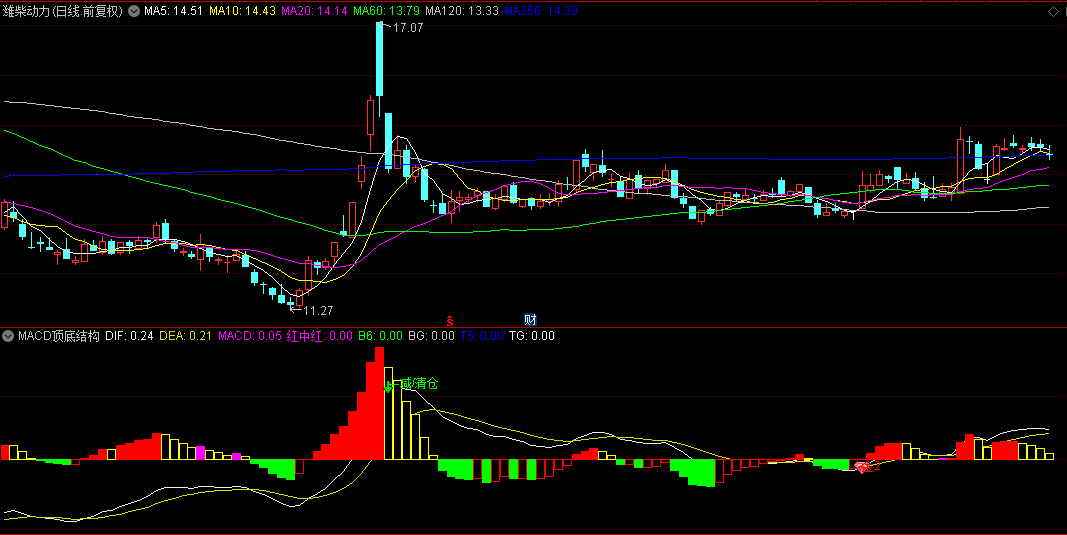Viewport: 1067px width, 535px height.
Task: Click the 11.27 low price label
Action: pyautogui.click(x=318, y=310)
